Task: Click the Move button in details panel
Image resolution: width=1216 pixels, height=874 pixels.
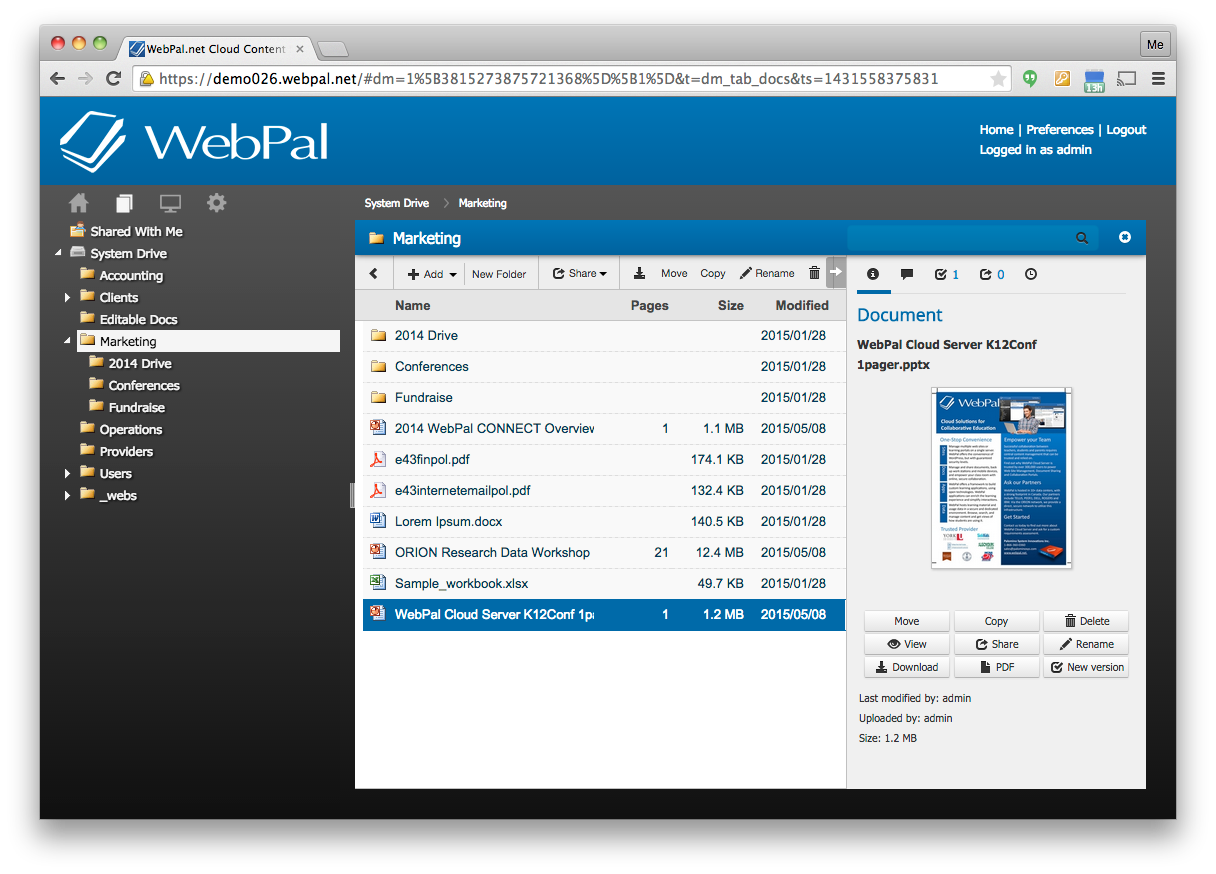Action: point(907,621)
